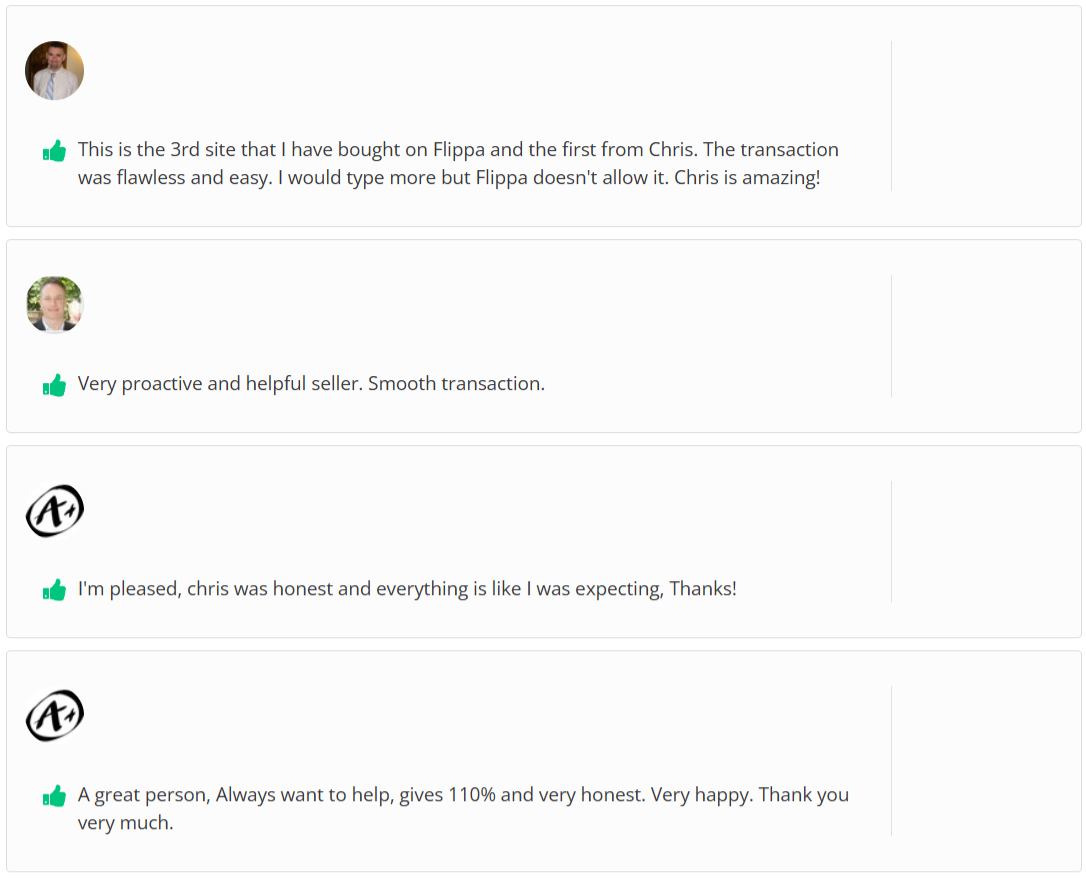Viewport: 1086px width, 878px height.
Task: Click empty right column of 'A great person' card
Action: (x=985, y=760)
